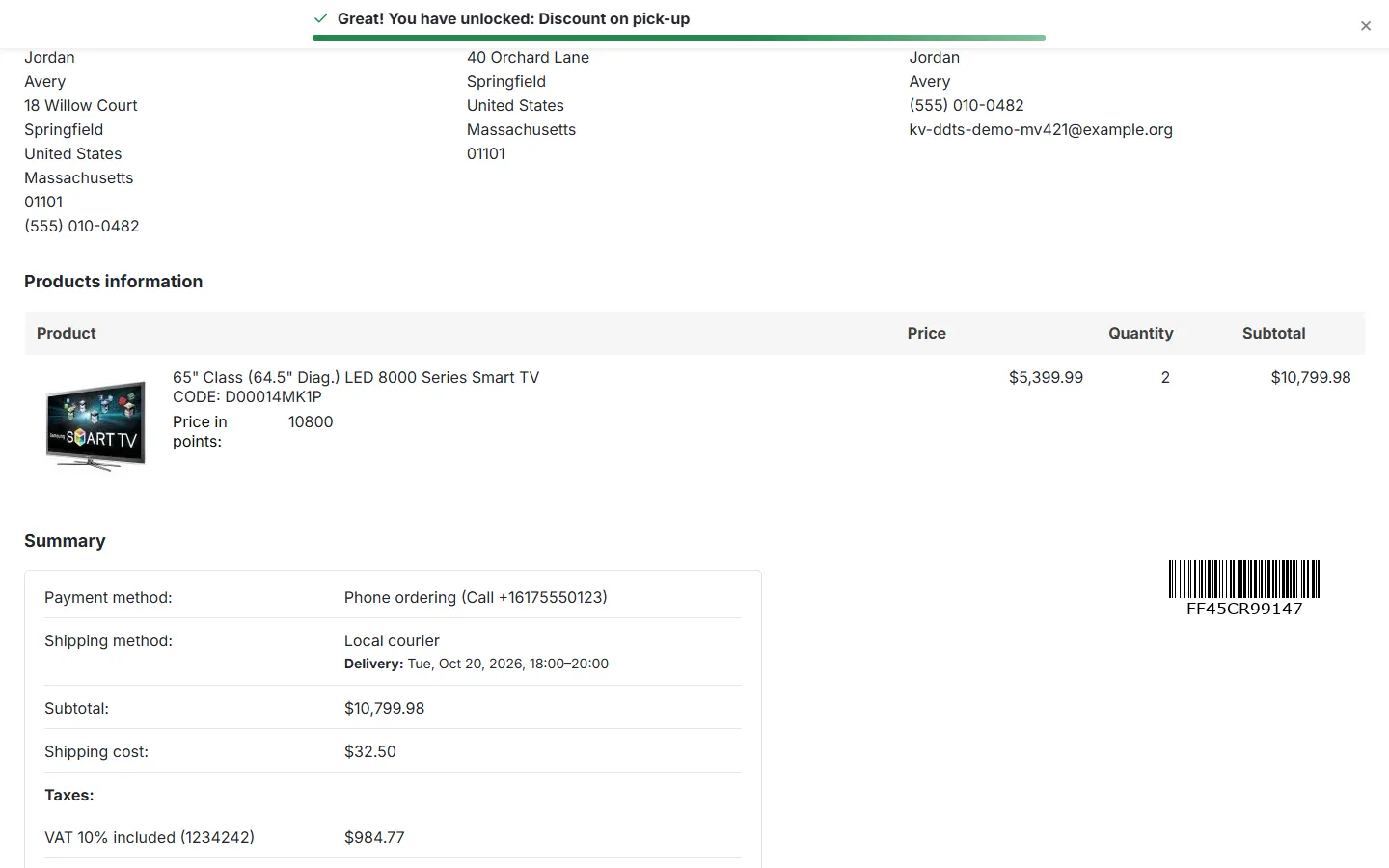1389x868 pixels.
Task: Select the Phone ordering payment value
Action: pos(476,597)
